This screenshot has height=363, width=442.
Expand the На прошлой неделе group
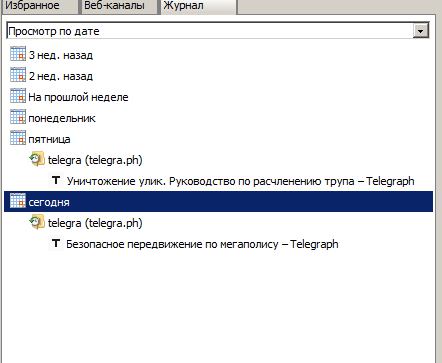pos(78,97)
